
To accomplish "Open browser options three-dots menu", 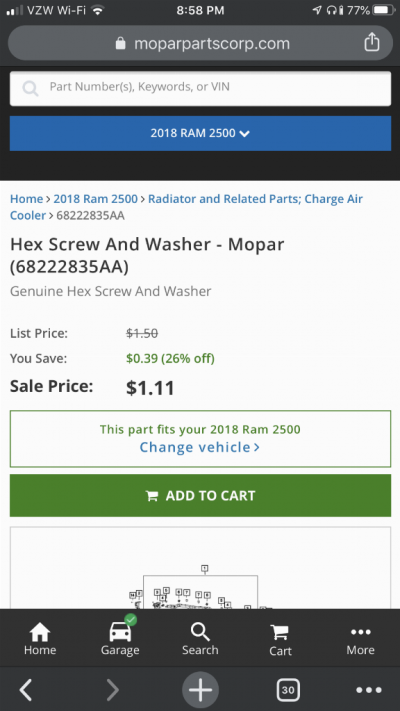I will tap(369, 690).
